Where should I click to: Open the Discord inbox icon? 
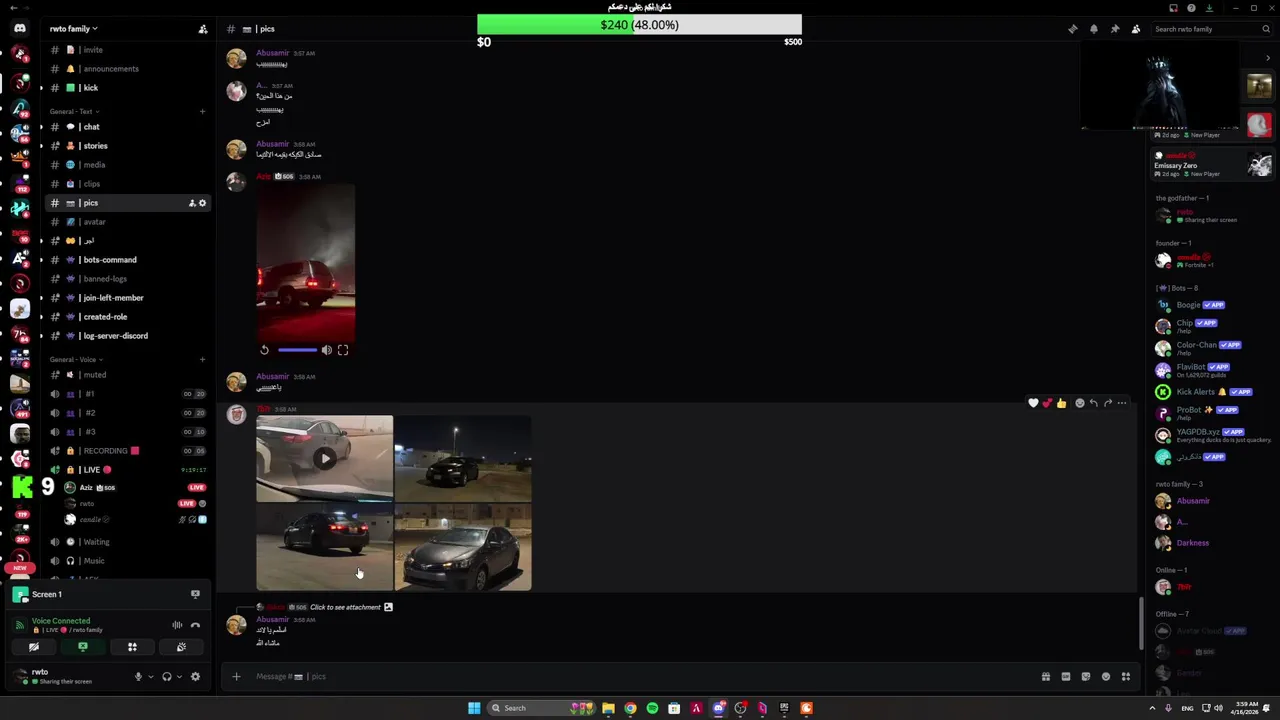click(1174, 8)
